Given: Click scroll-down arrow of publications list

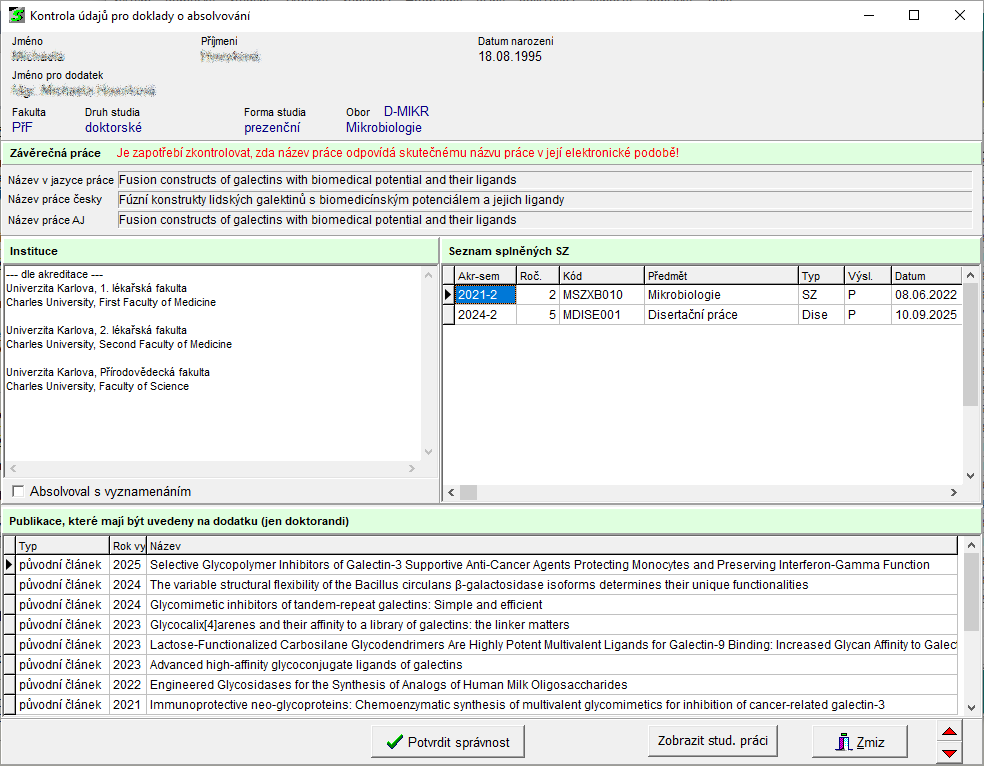Looking at the screenshot, I should coord(969,707).
